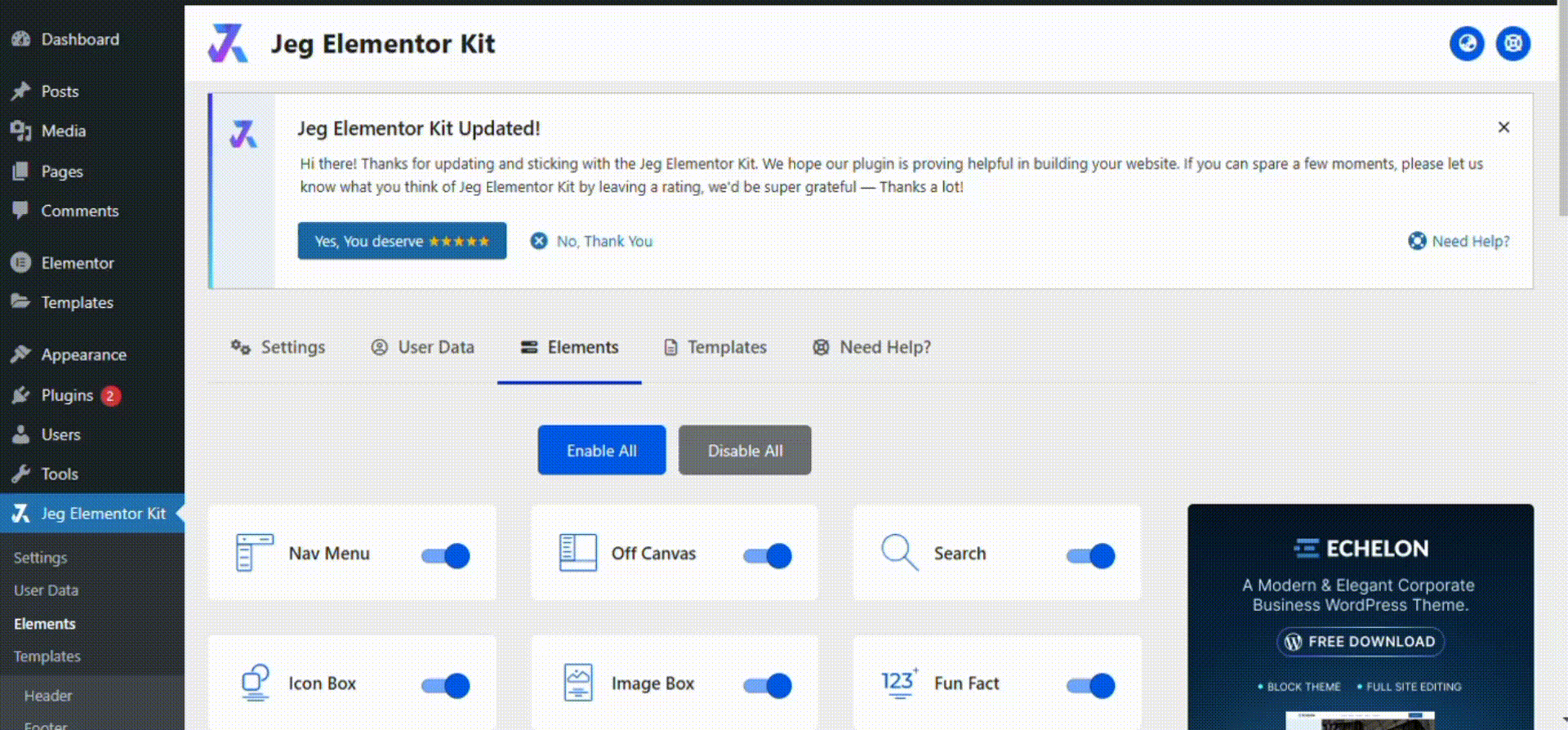Click the Comments bubble icon
The width and height of the screenshot is (1568, 730).
pos(20,211)
